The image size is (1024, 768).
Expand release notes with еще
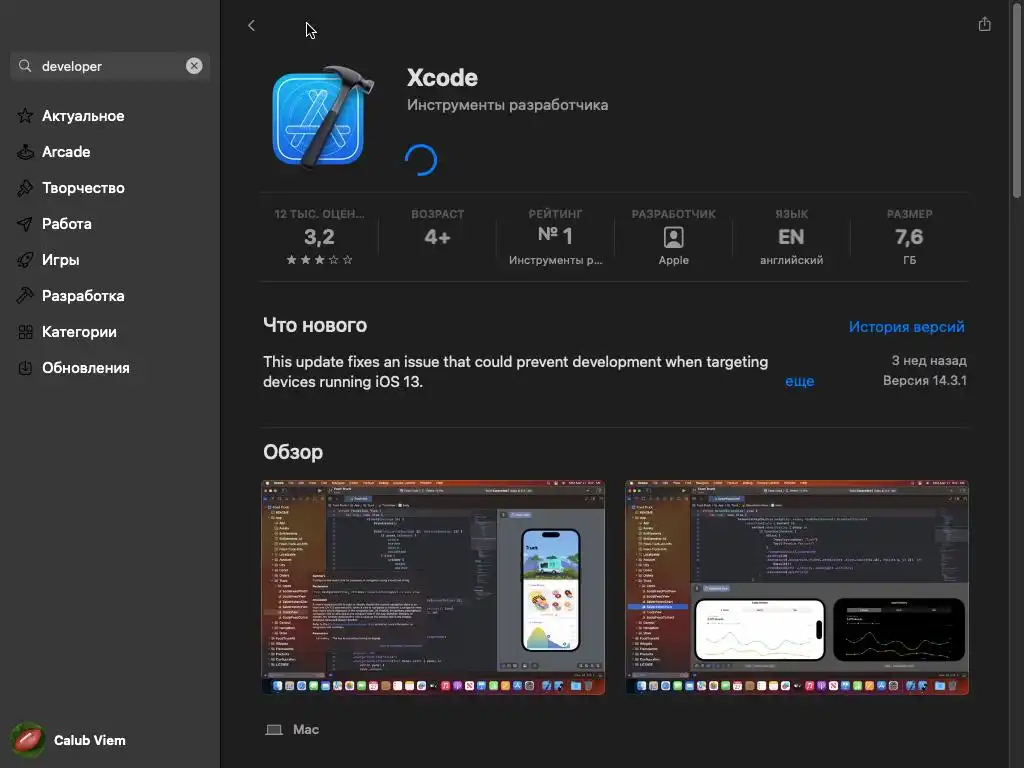coord(799,381)
